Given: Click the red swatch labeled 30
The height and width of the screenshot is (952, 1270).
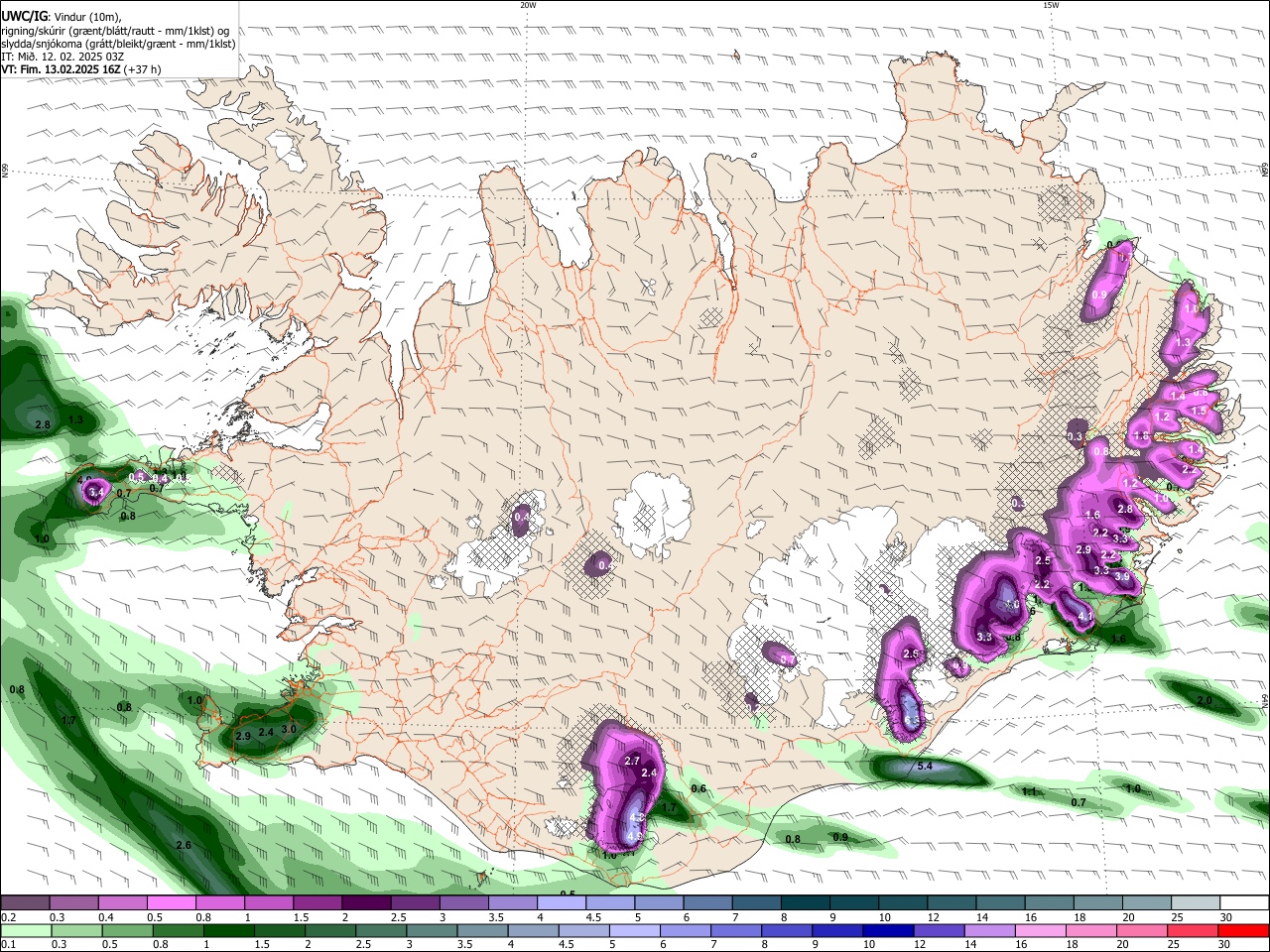Looking at the screenshot, I should tap(1241, 930).
